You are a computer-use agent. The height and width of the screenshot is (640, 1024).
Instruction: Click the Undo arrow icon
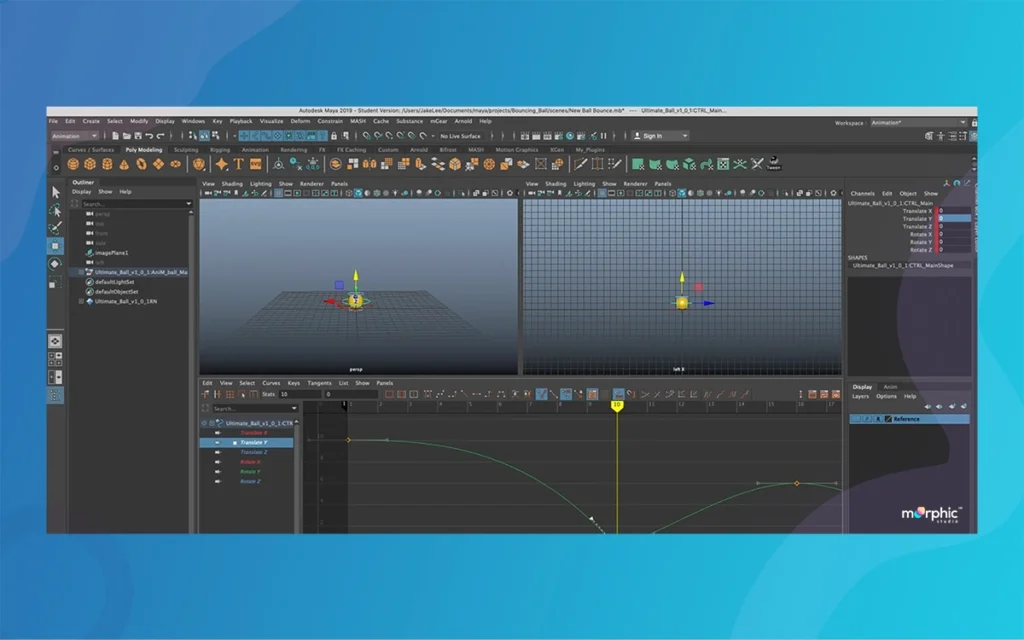pos(148,136)
